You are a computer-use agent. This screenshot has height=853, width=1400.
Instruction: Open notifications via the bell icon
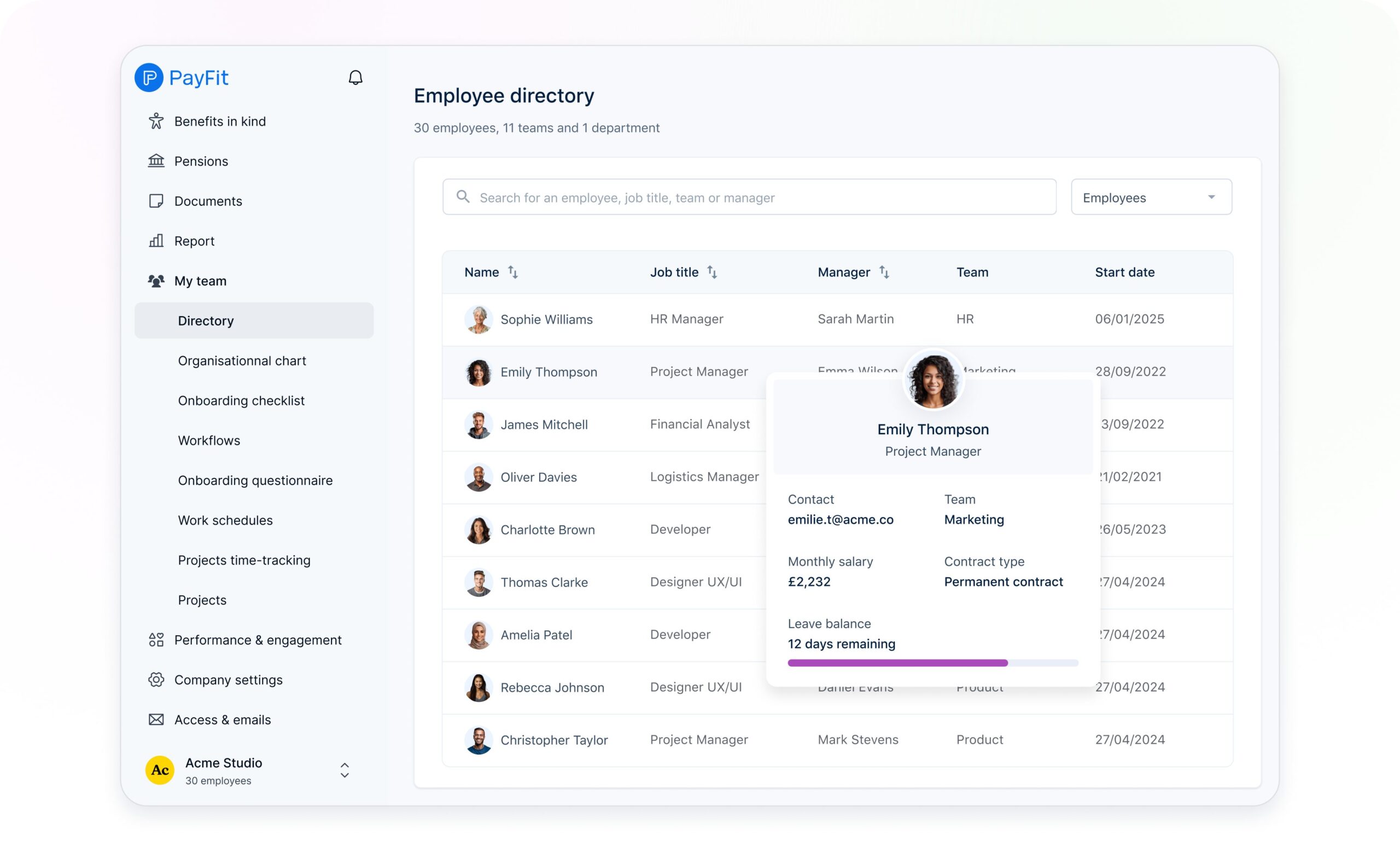coord(355,77)
